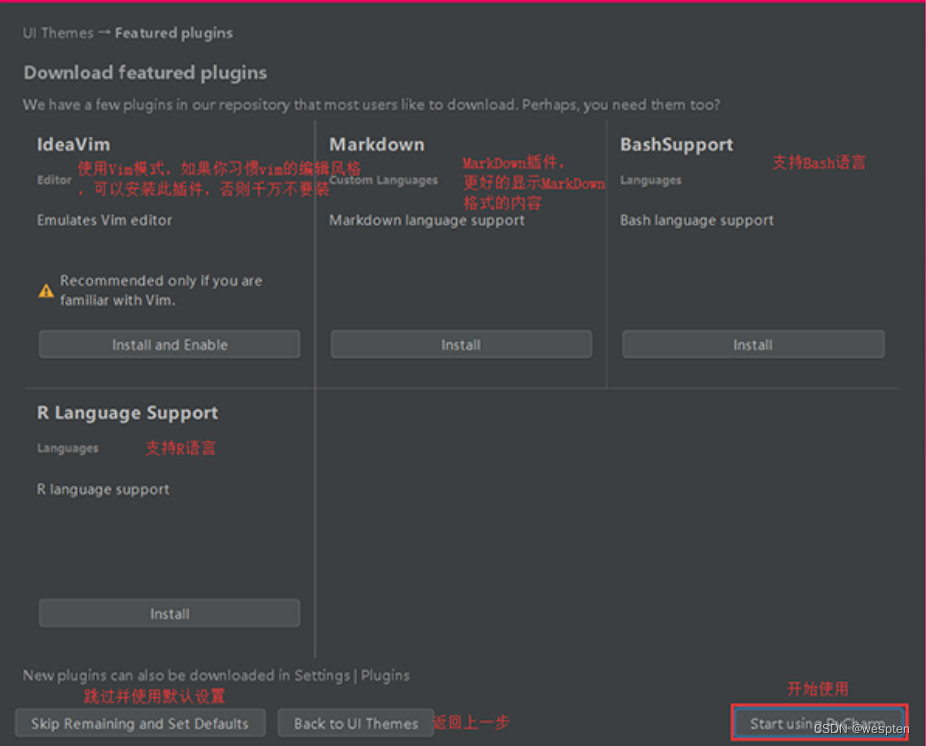926x746 pixels.
Task: Click 'Recommended only if you are familiar' warning text
Action: [x=161, y=290]
